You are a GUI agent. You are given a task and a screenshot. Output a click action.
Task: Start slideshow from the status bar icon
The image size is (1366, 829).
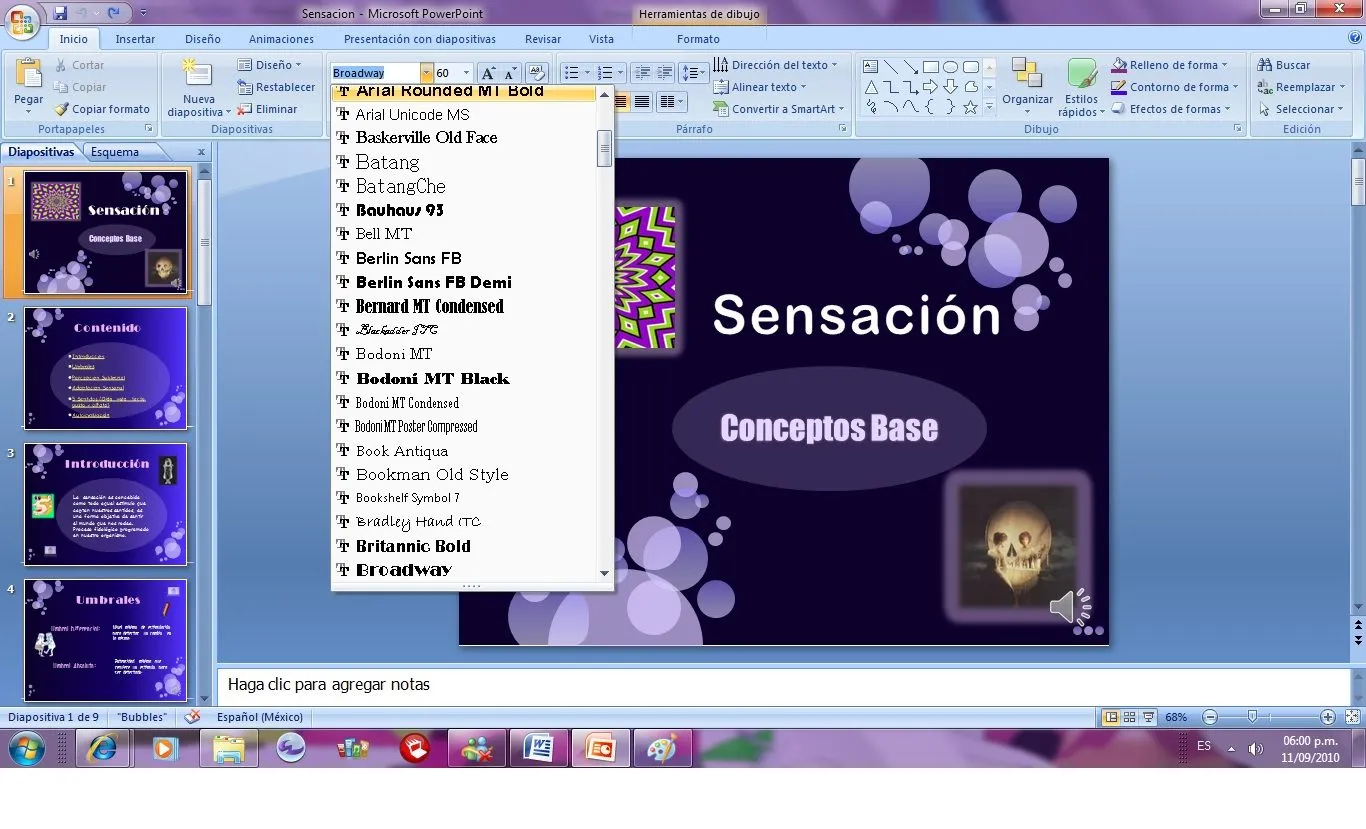click(x=1149, y=717)
